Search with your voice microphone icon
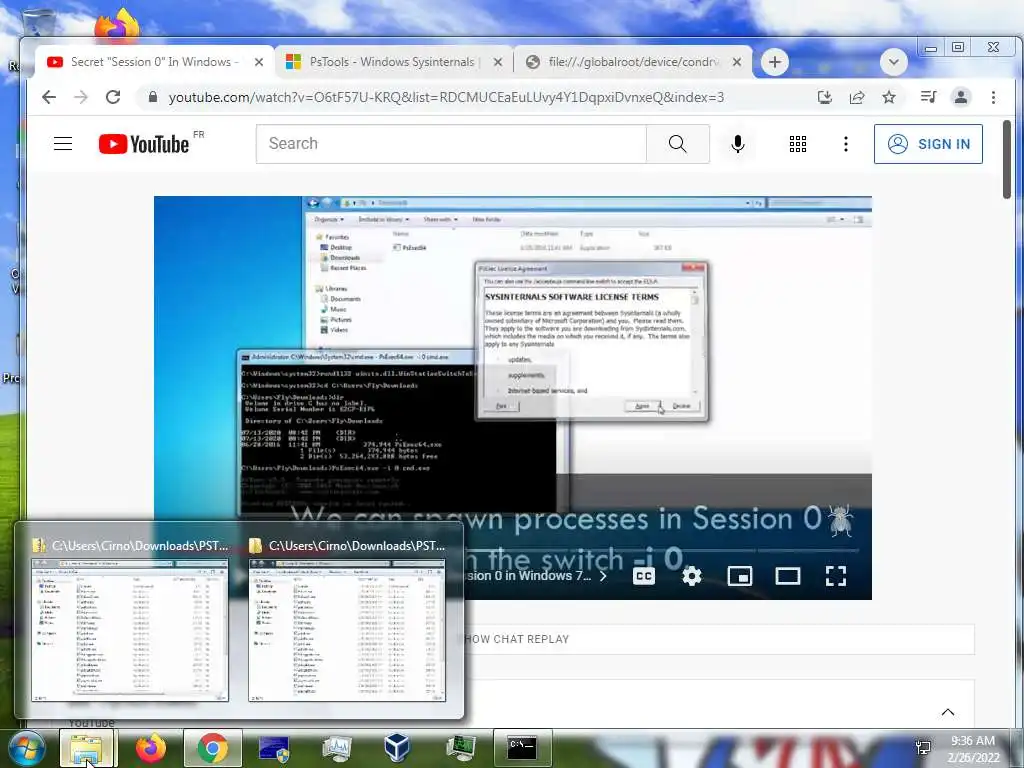 (x=737, y=144)
